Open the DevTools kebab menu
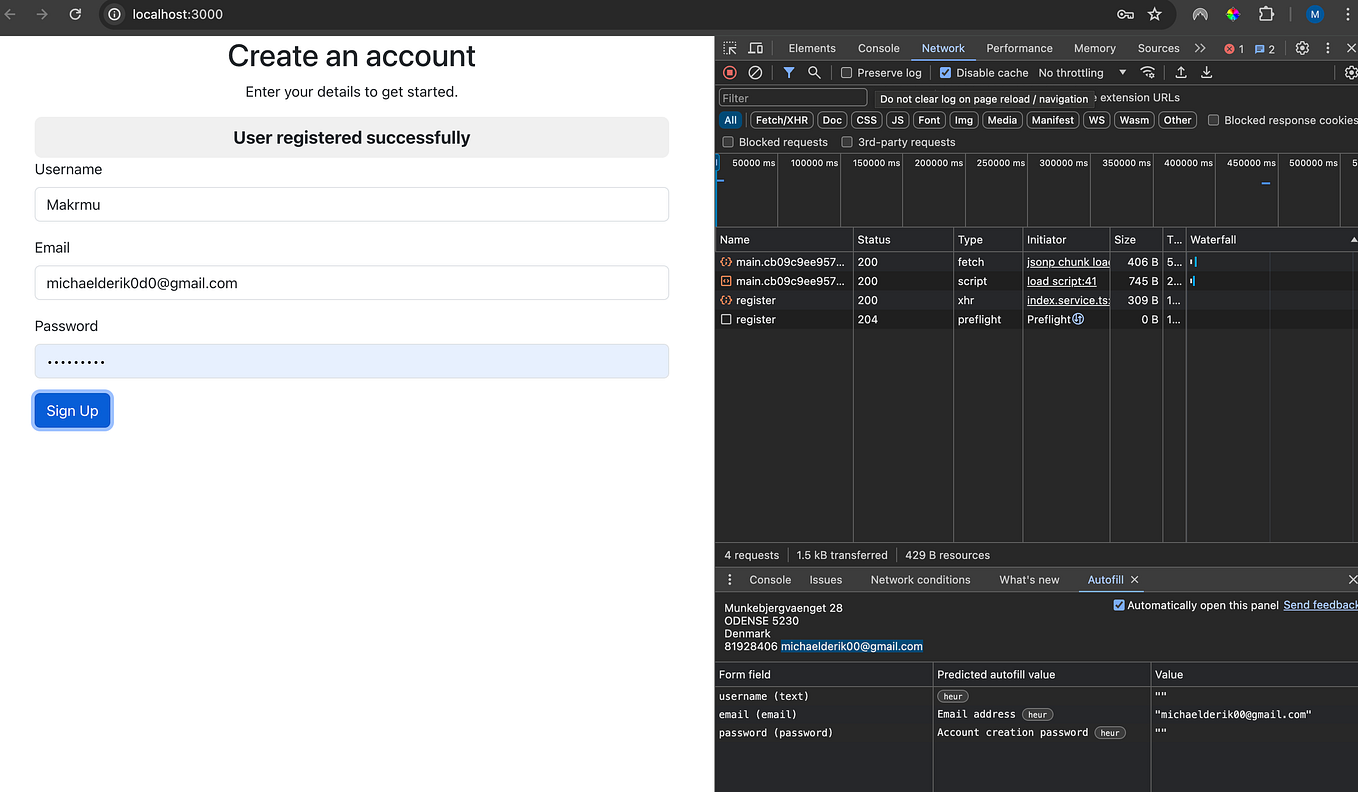 pyautogui.click(x=1327, y=47)
